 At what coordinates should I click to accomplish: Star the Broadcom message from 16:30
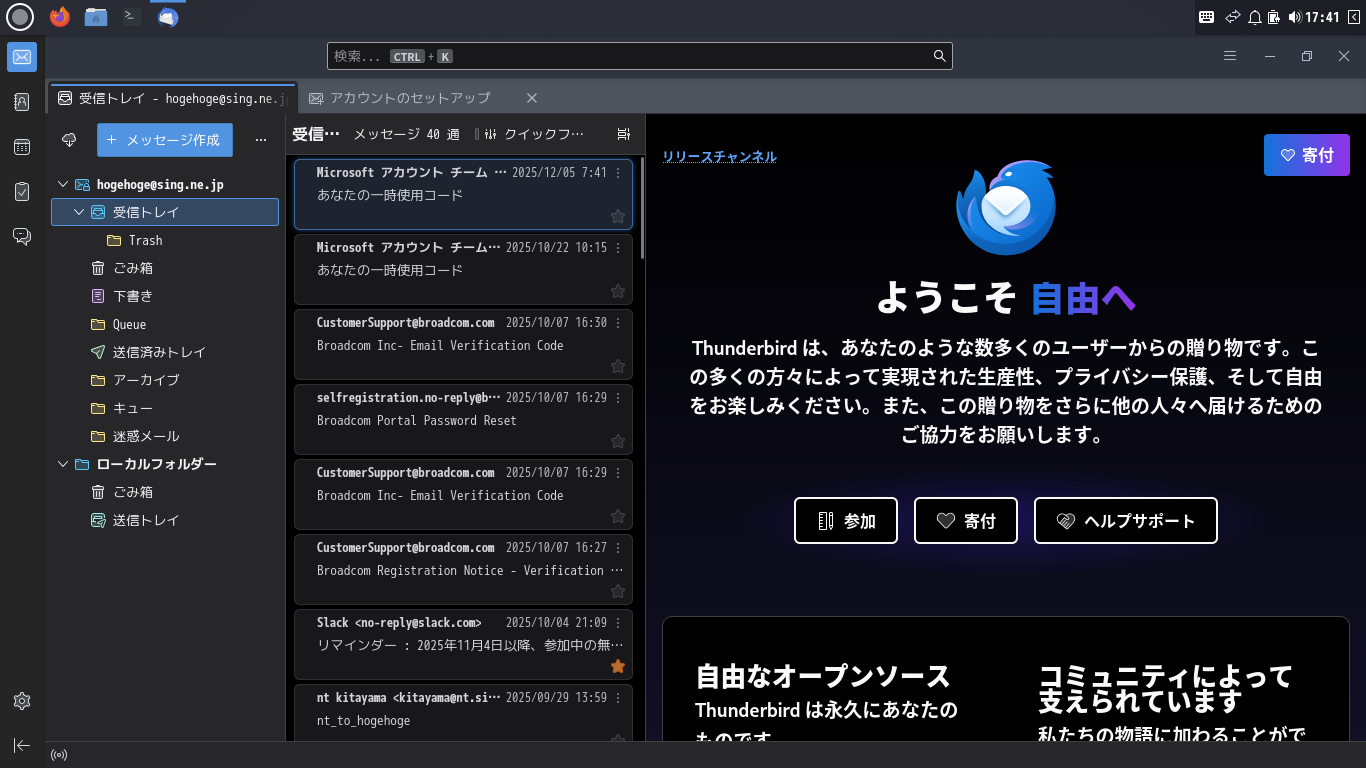(x=618, y=366)
